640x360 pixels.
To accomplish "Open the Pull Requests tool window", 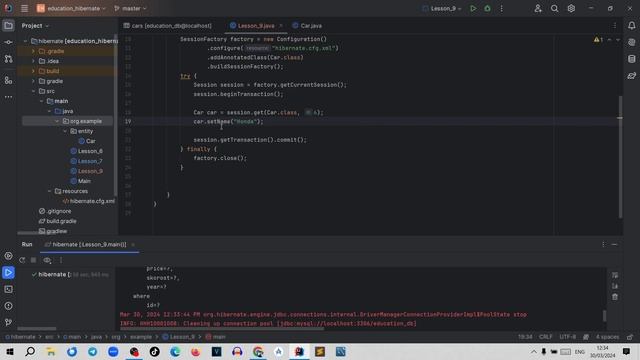I will (x=8, y=59).
